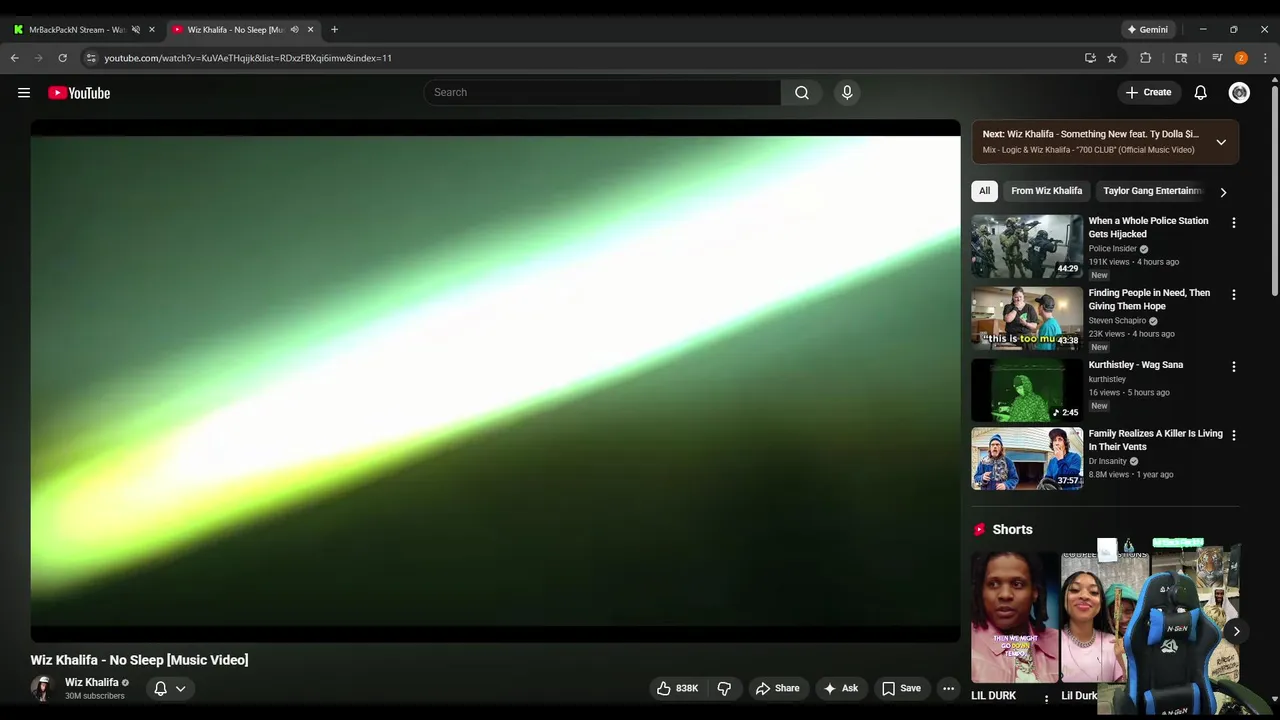Select the From Wiz Khalifa chip
1280x720 pixels.
point(1046,191)
